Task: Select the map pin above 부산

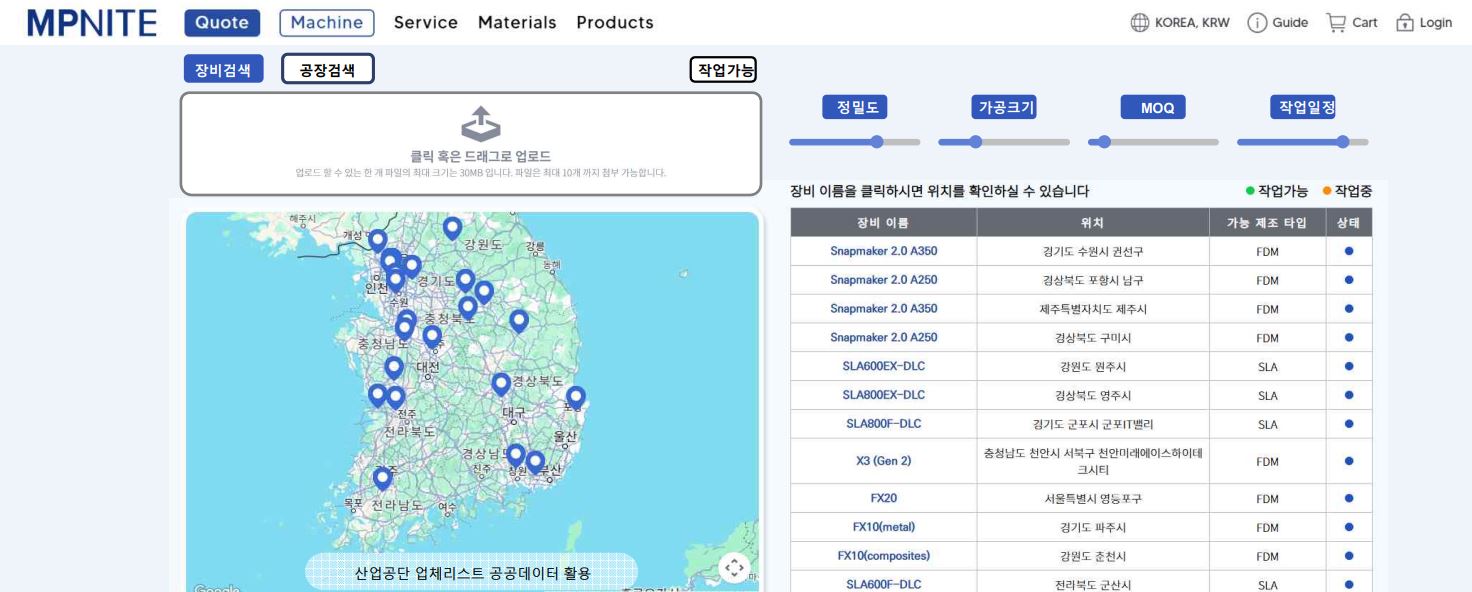Action: (535, 463)
